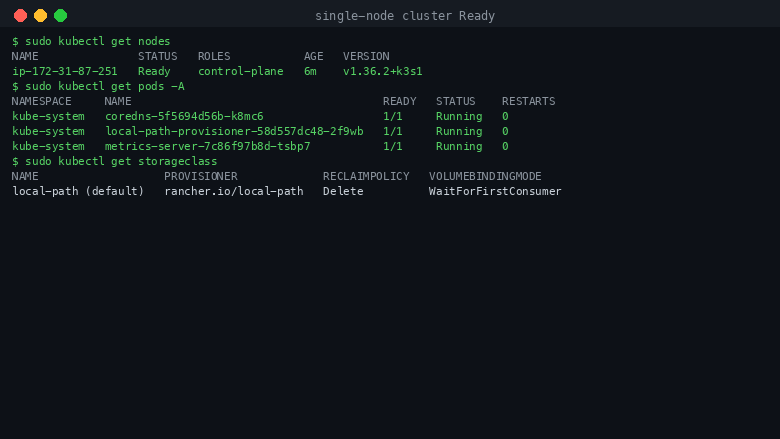Click the 'control-plane' role value

241,71
